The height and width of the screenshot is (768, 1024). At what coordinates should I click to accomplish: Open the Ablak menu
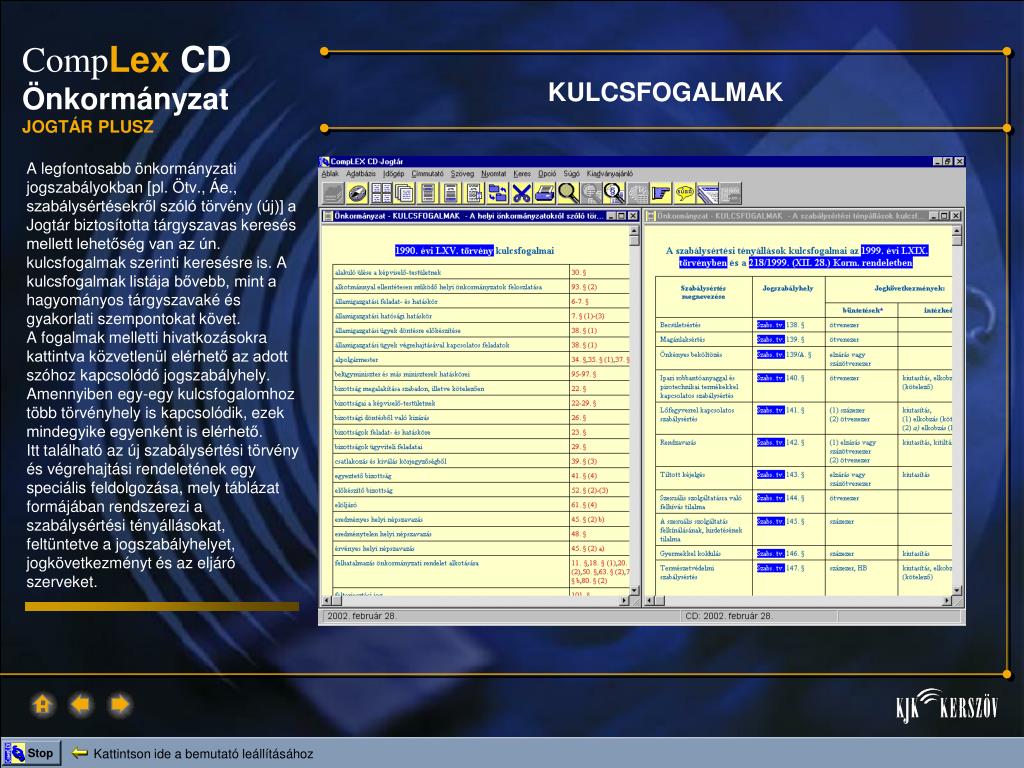click(330, 174)
